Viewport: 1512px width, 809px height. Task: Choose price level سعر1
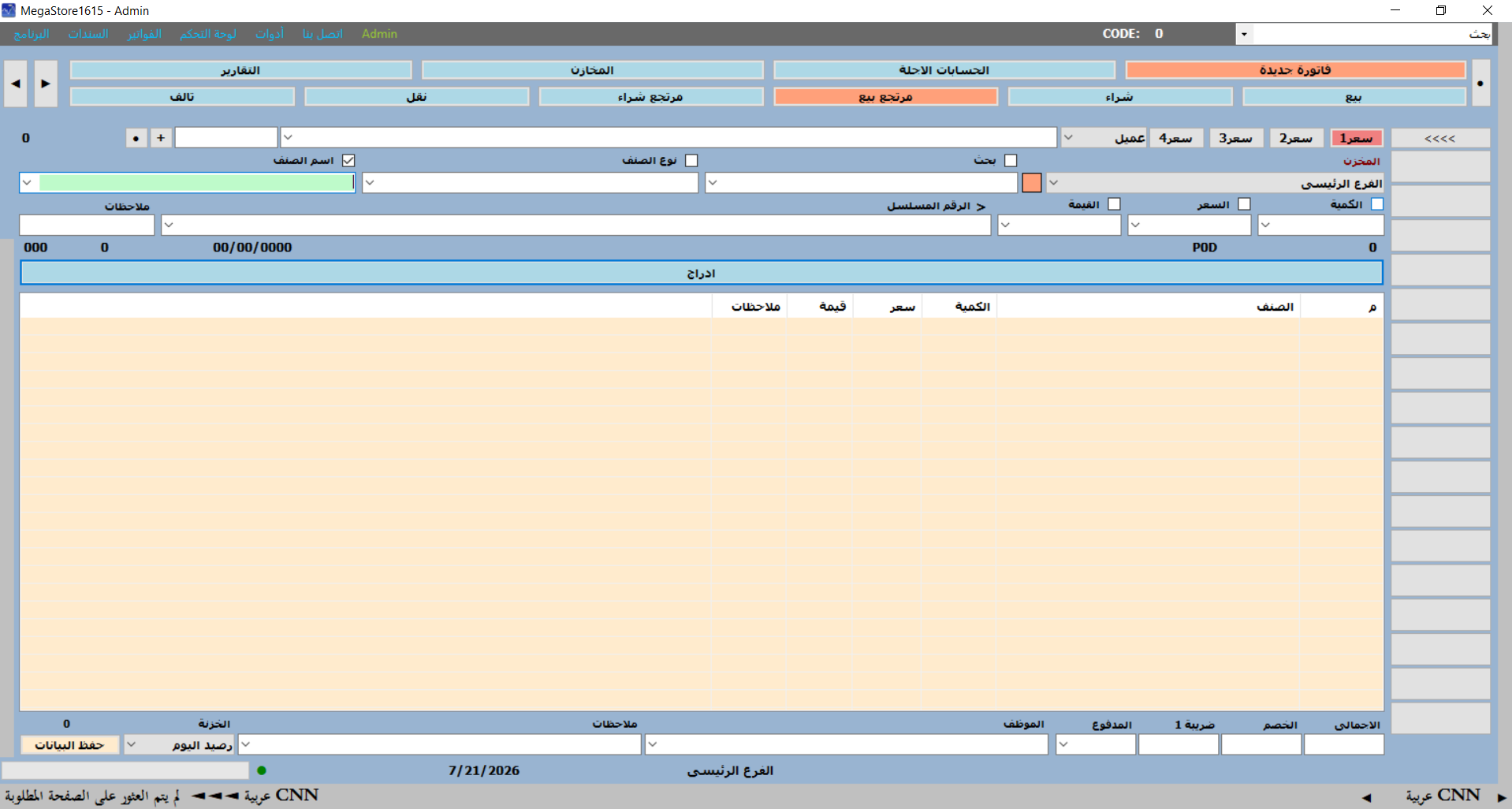click(1357, 138)
